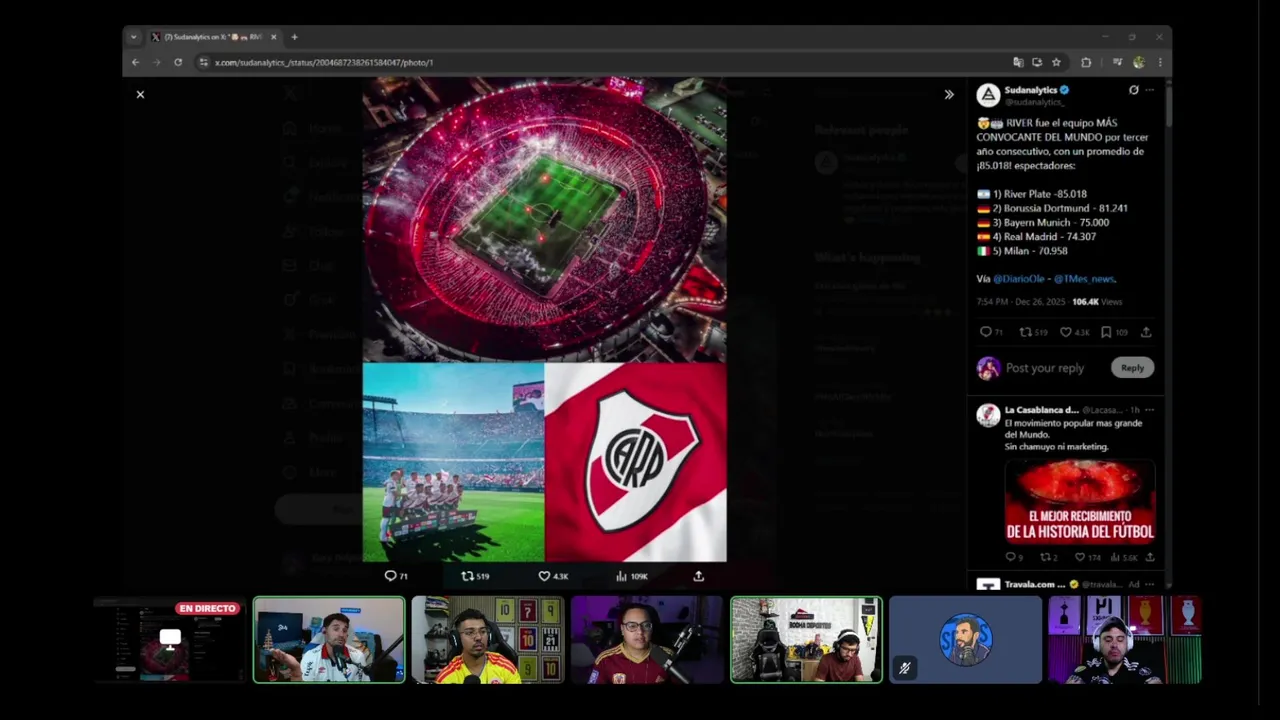Viewport: 1280px width, 720px height.
Task: Close the photo viewer with the X icon
Action: pos(140,94)
